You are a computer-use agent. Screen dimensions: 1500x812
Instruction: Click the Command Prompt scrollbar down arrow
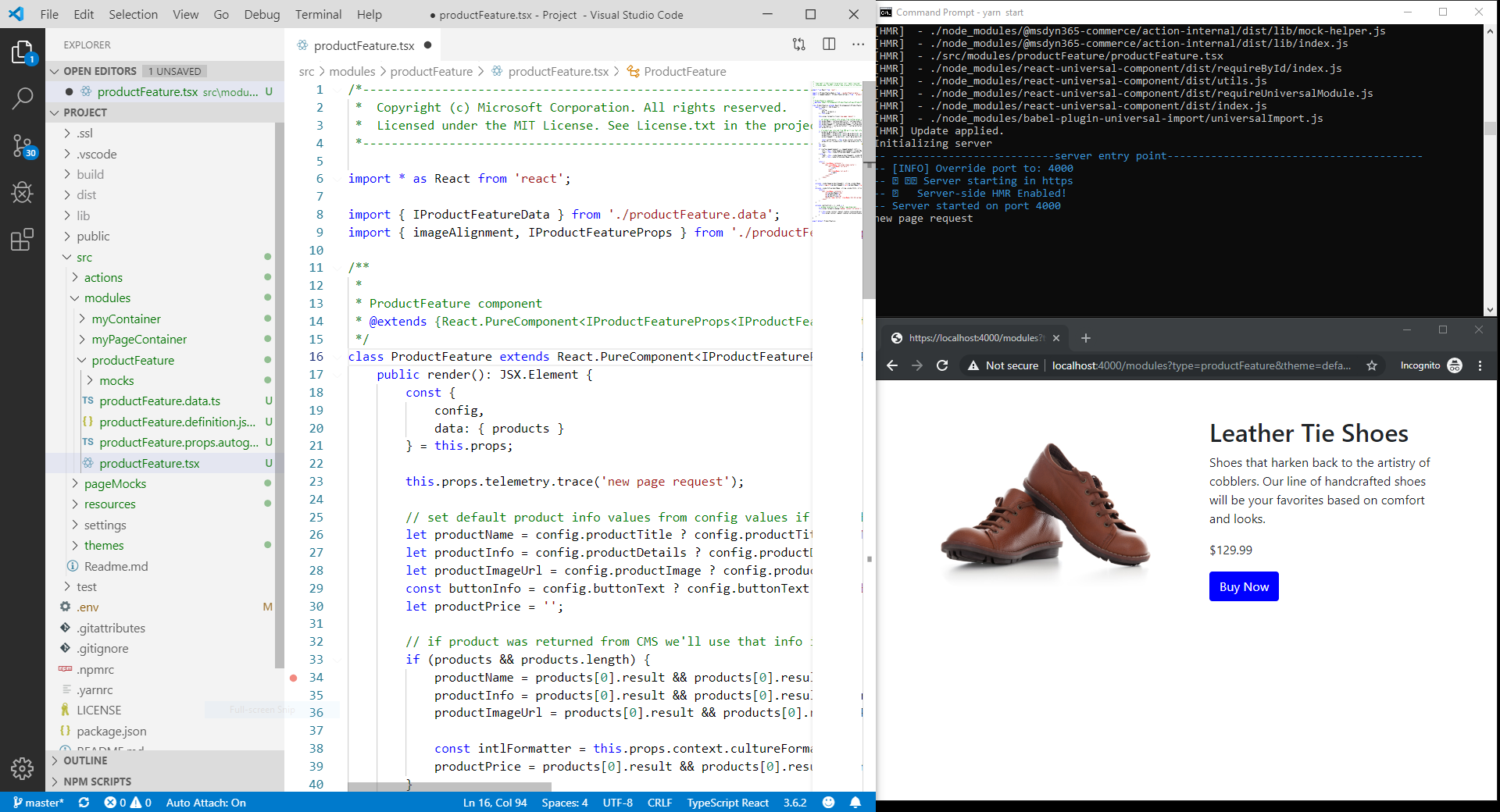click(1490, 310)
